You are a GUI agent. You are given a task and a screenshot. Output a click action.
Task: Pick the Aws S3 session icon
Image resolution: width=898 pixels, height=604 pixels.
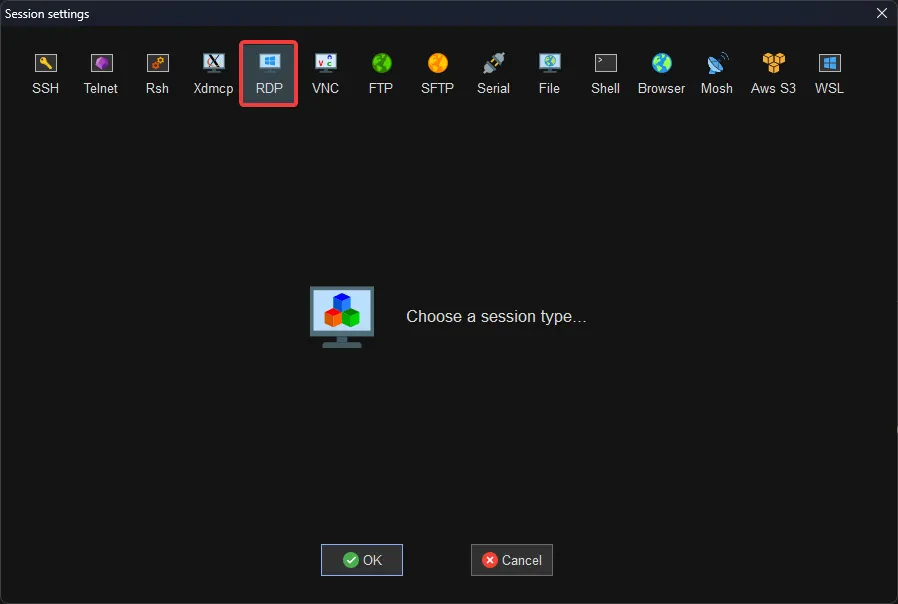(x=773, y=74)
